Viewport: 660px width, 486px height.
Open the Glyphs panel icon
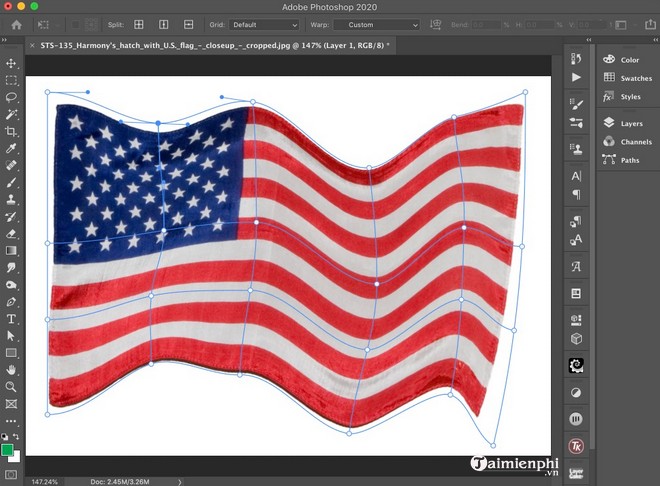[576, 266]
